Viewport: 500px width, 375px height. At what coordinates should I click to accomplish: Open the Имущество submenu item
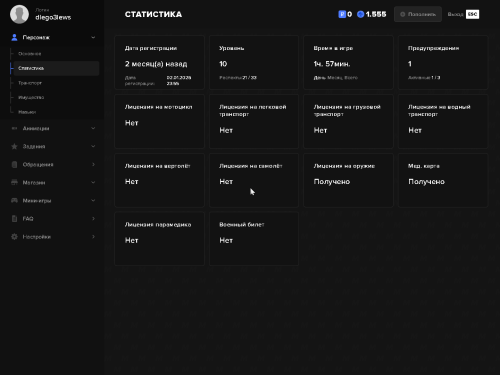click(31, 97)
